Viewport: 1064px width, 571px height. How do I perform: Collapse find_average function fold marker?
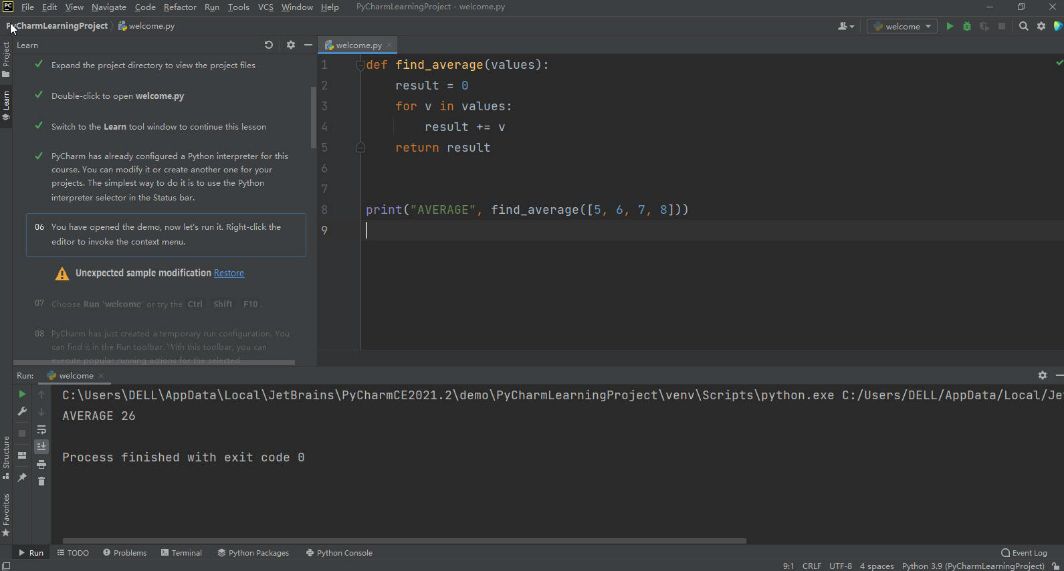tap(360, 65)
